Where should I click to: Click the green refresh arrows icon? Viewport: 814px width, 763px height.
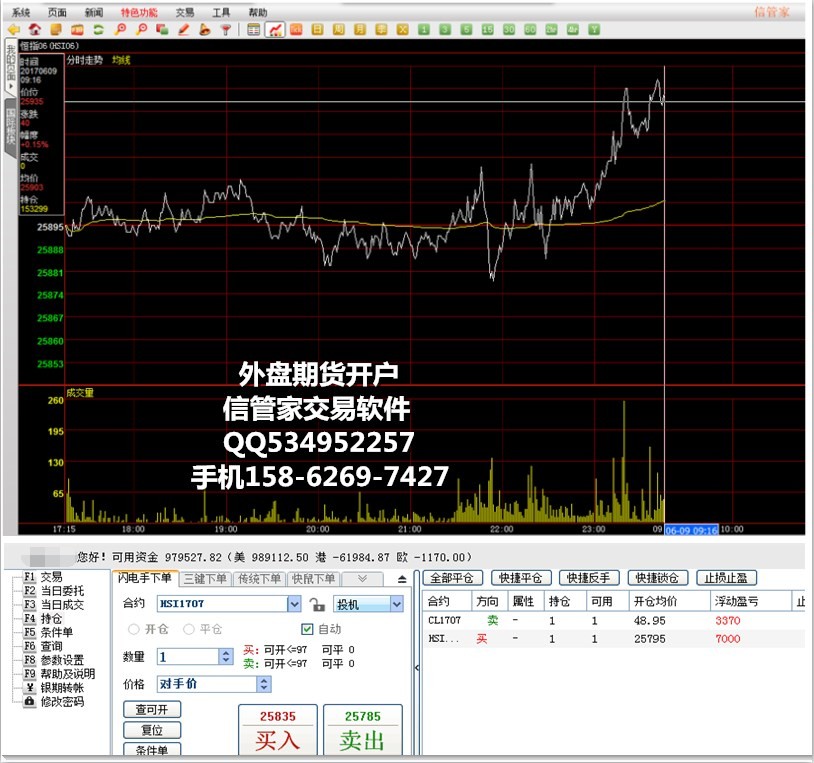point(99,30)
